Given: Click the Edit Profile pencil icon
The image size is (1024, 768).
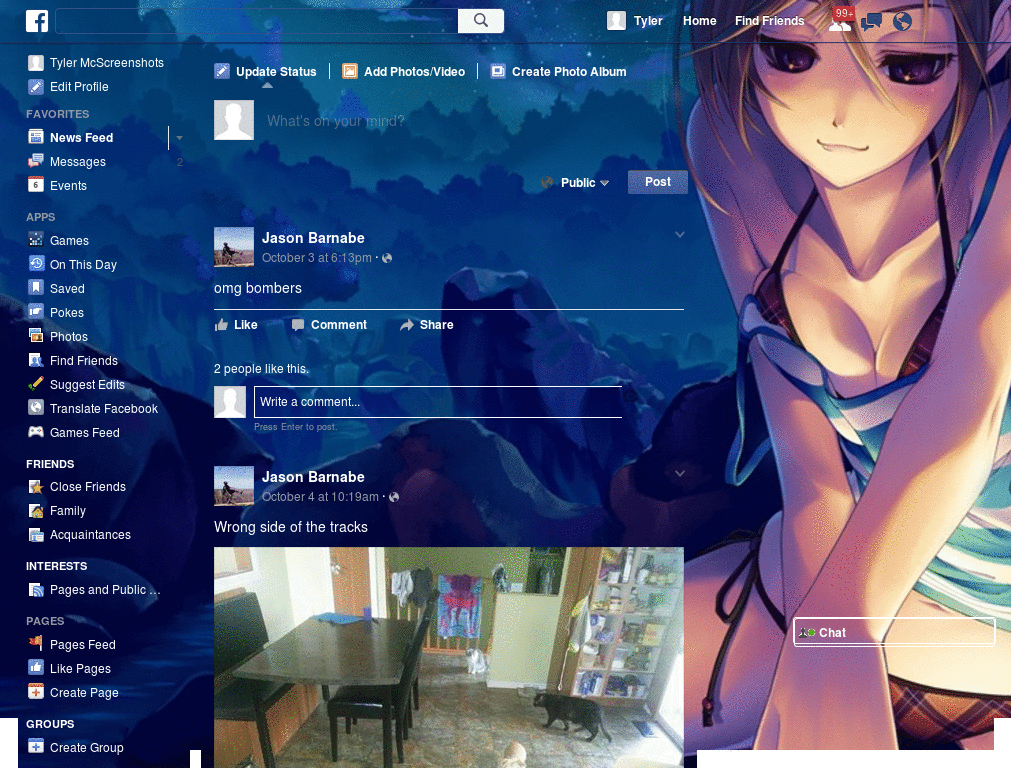Looking at the screenshot, I should tap(36, 87).
